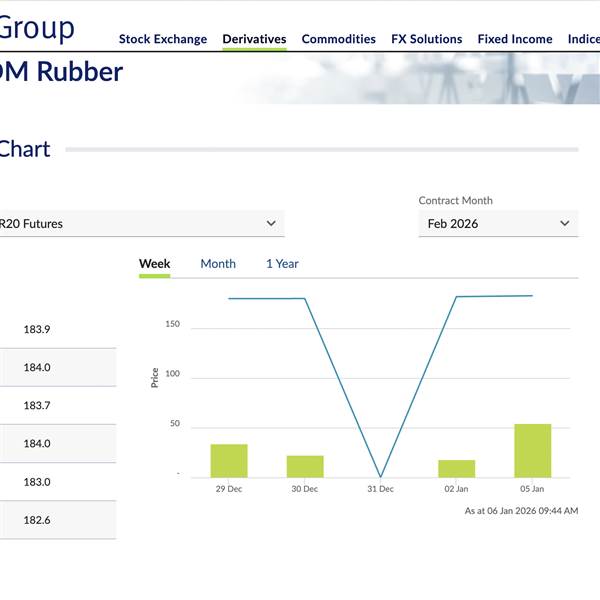This screenshot has width=600, height=600.
Task: Switch chart to Month view
Action: coord(218,264)
